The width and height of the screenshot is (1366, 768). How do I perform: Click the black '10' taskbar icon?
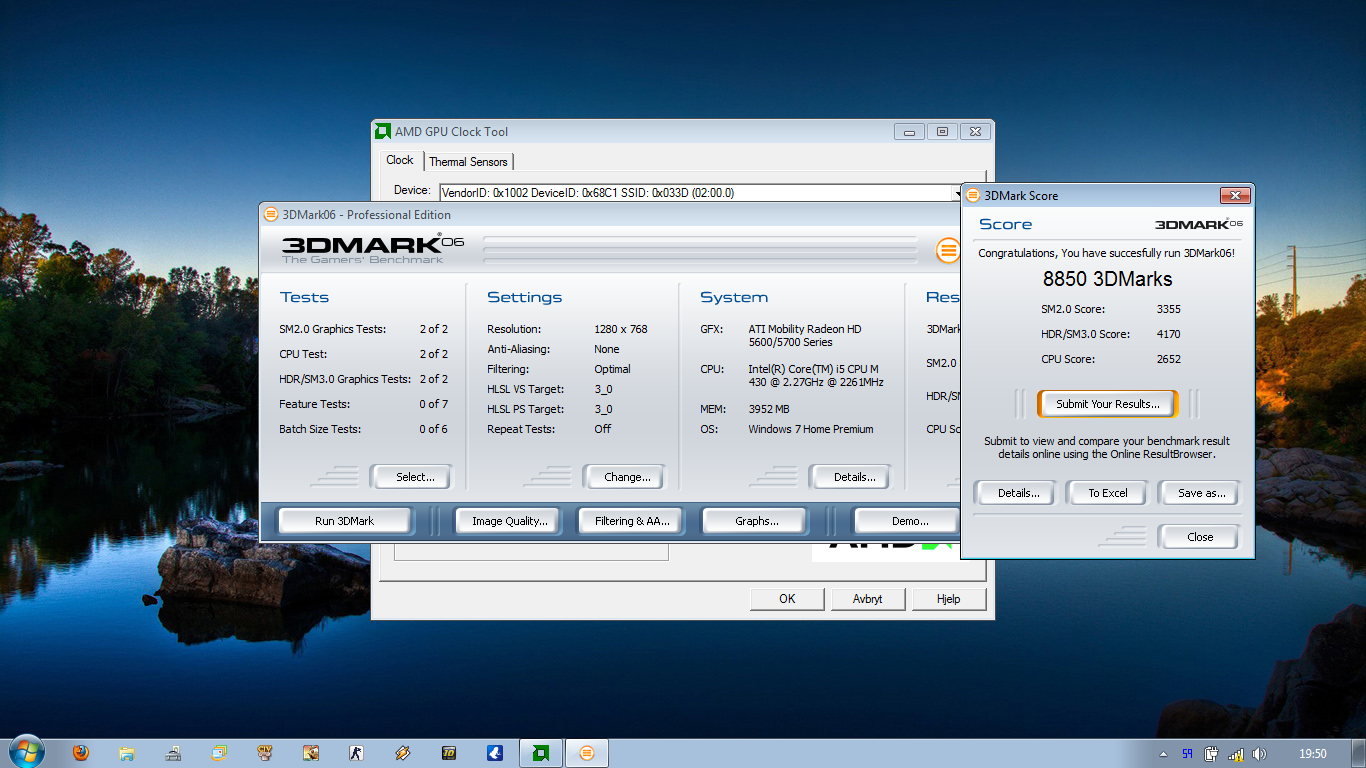point(449,753)
